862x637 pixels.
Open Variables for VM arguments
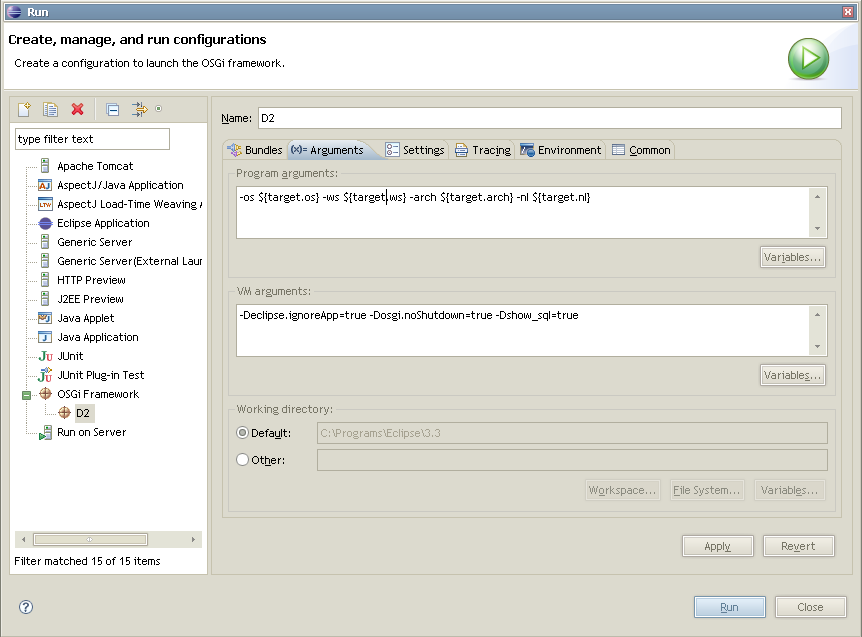[x=793, y=375]
